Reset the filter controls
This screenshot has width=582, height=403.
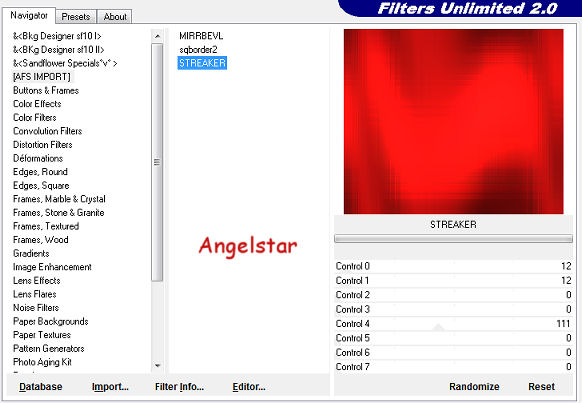click(542, 387)
